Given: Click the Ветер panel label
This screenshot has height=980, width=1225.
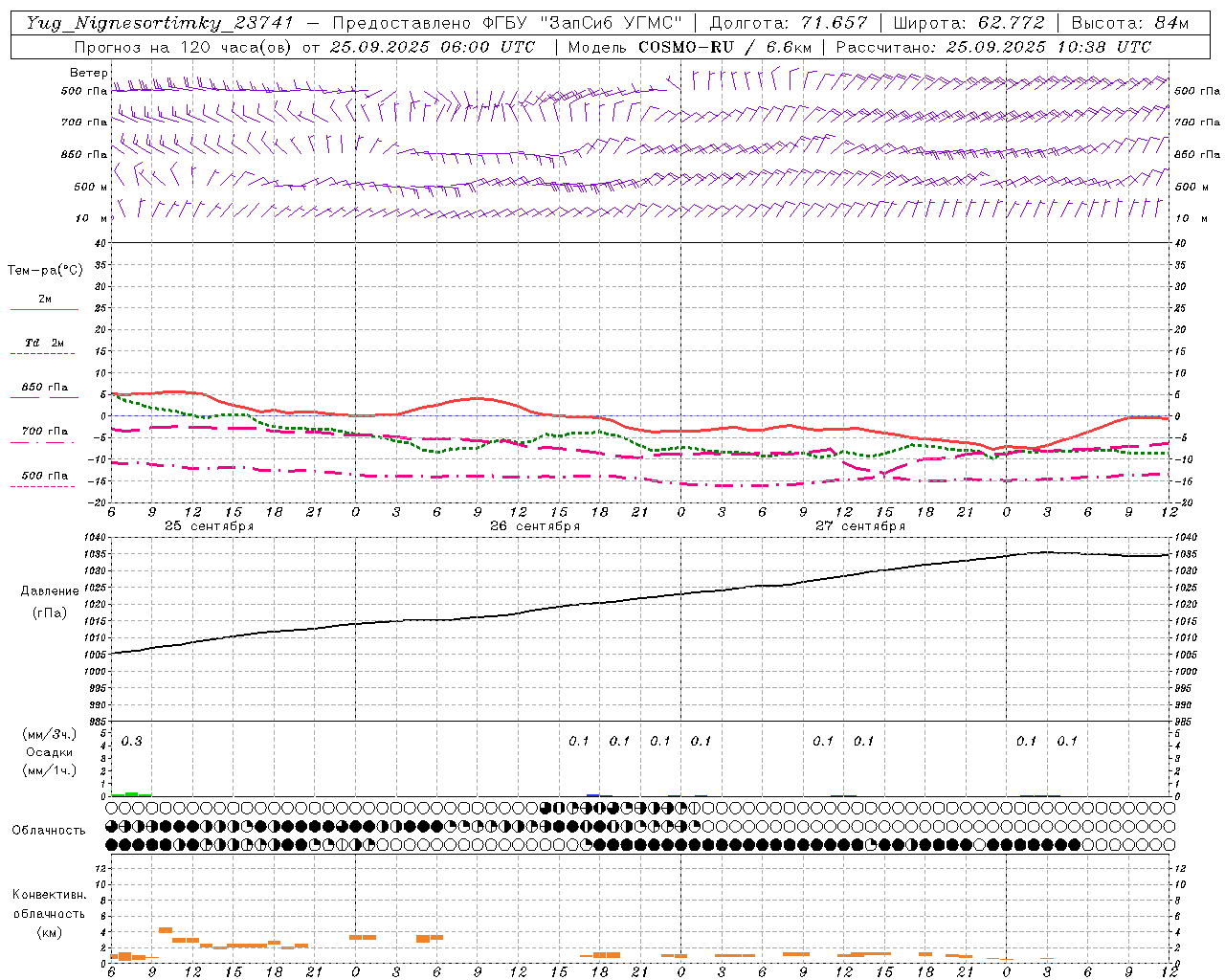Looking at the screenshot, I should click(x=88, y=73).
